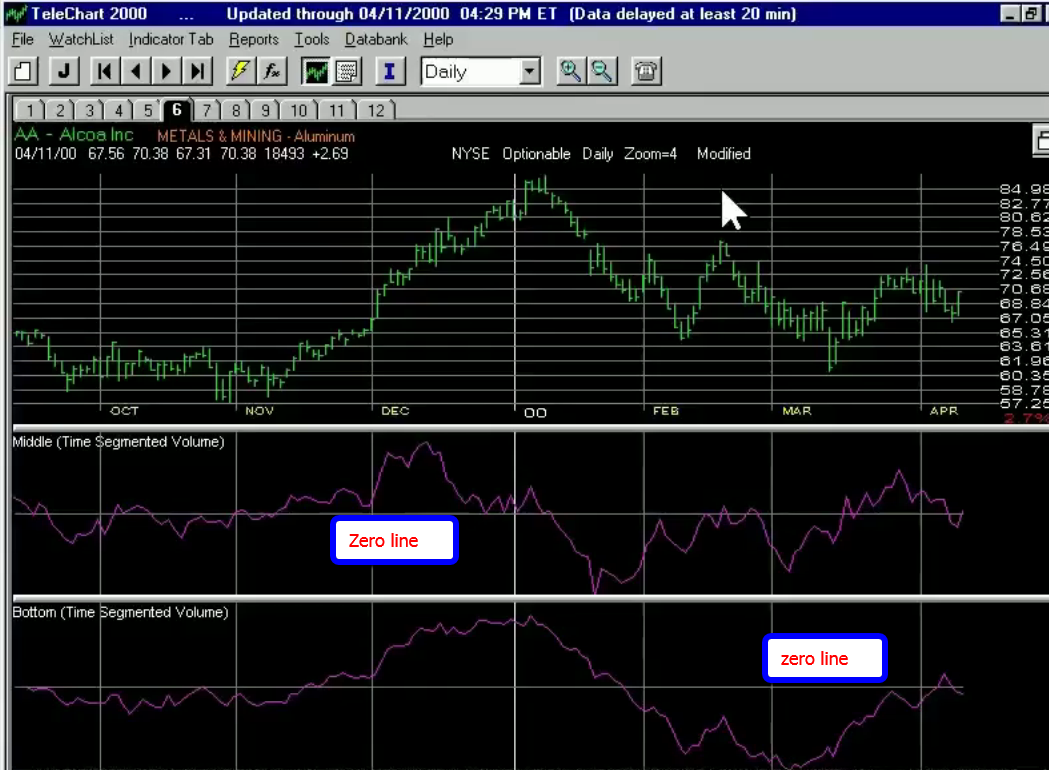Go to previous symbol arrow
The width and height of the screenshot is (1049, 770).
coord(136,71)
